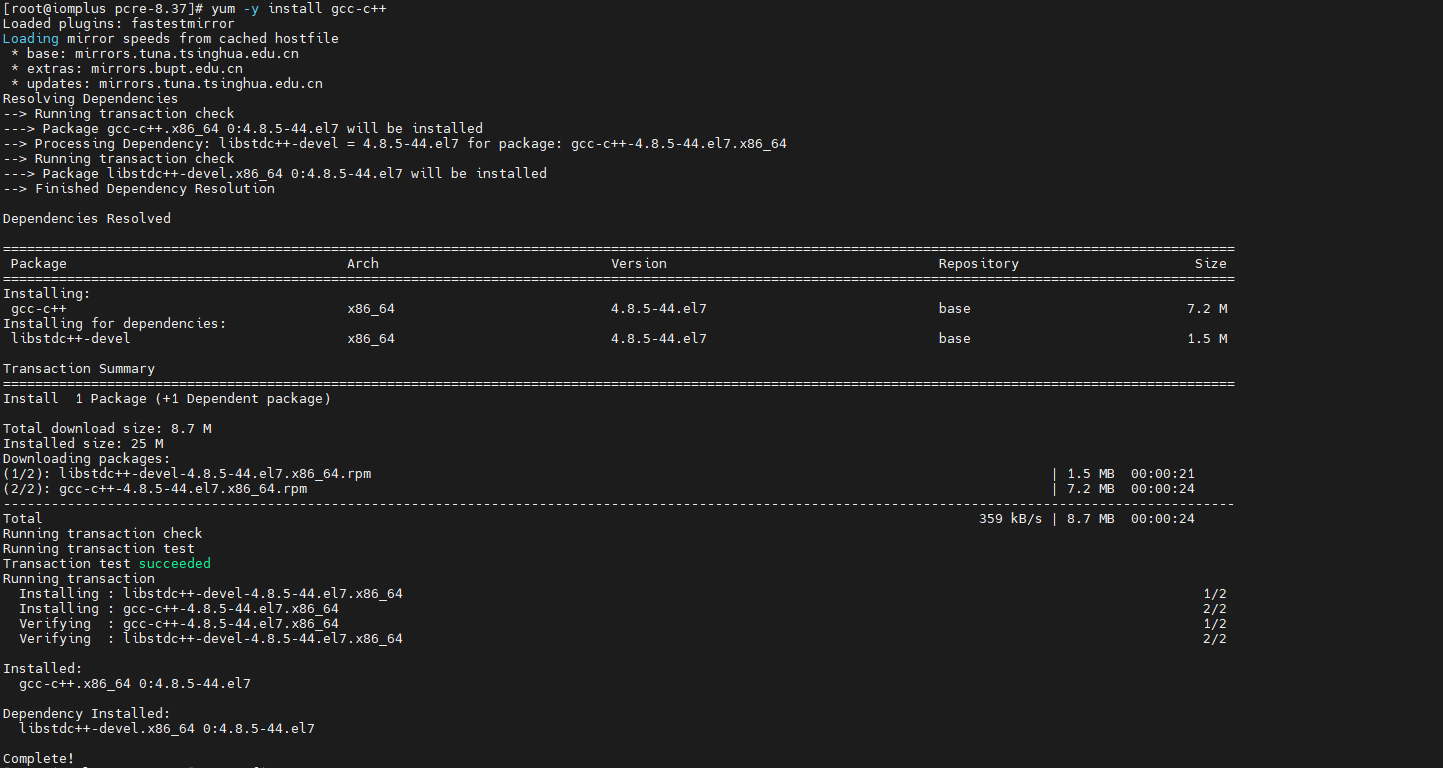Screen dimensions: 1443x768
Task: Click the cyan "Loading" word
Action: tap(30, 38)
